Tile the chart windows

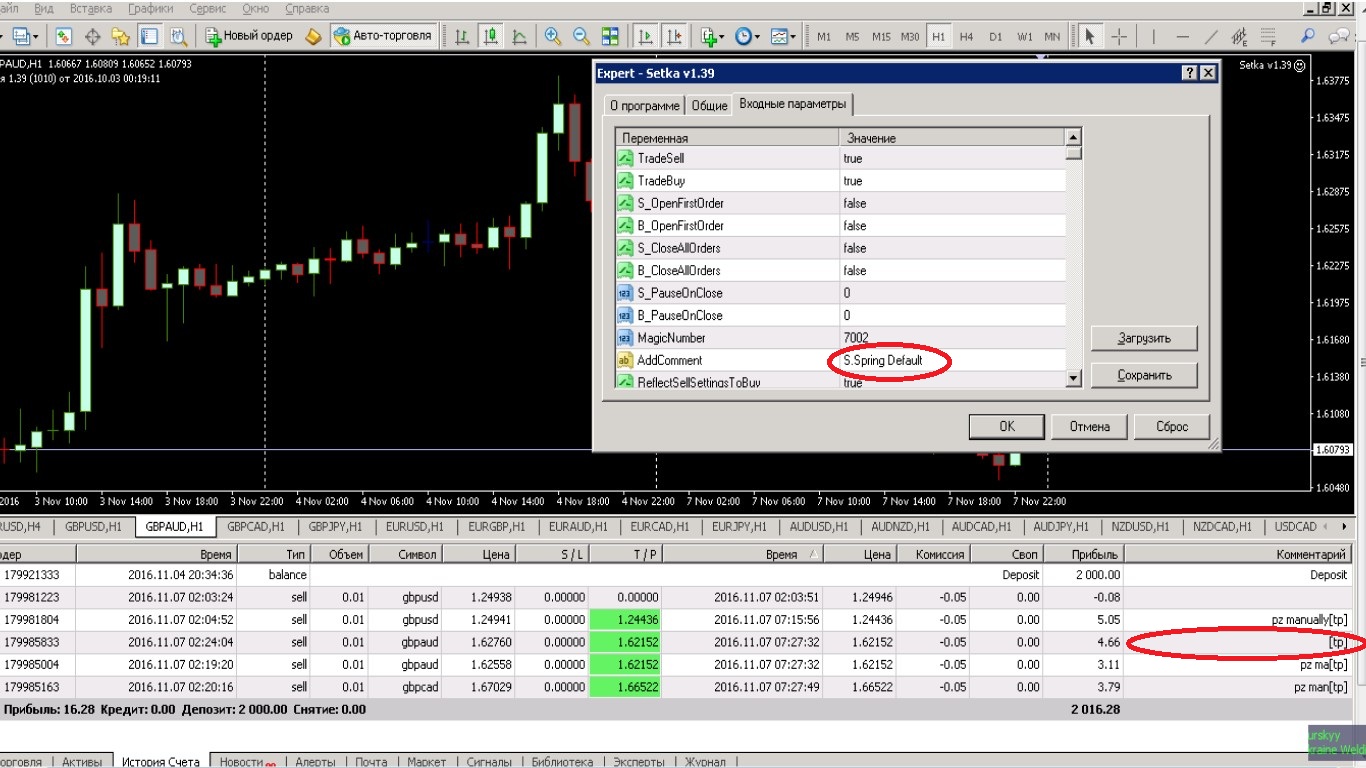pos(610,36)
